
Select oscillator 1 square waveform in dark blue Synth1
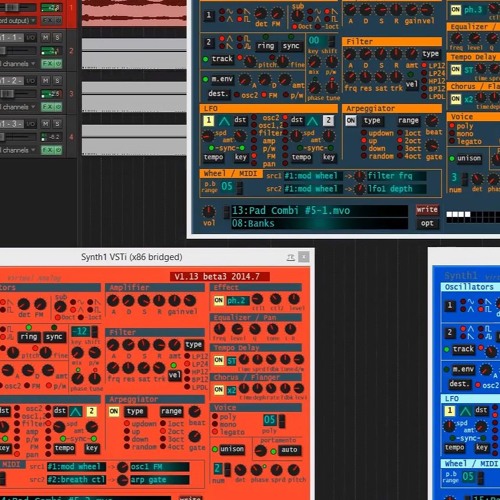[x=240, y=19]
